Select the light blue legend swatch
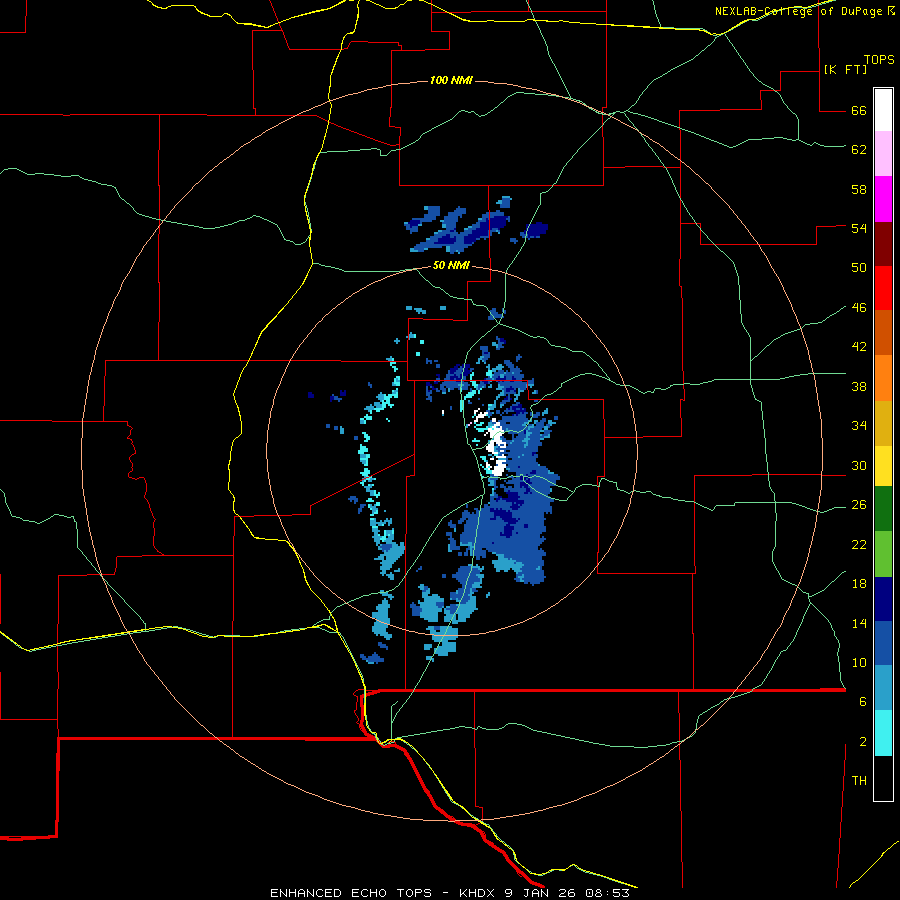Viewport: 900px width, 900px height. point(883,688)
